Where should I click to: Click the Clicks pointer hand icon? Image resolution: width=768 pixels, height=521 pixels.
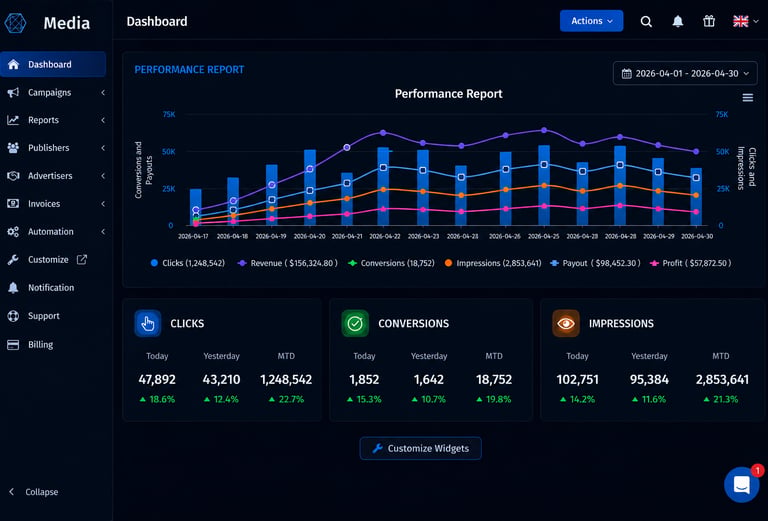pyautogui.click(x=147, y=323)
